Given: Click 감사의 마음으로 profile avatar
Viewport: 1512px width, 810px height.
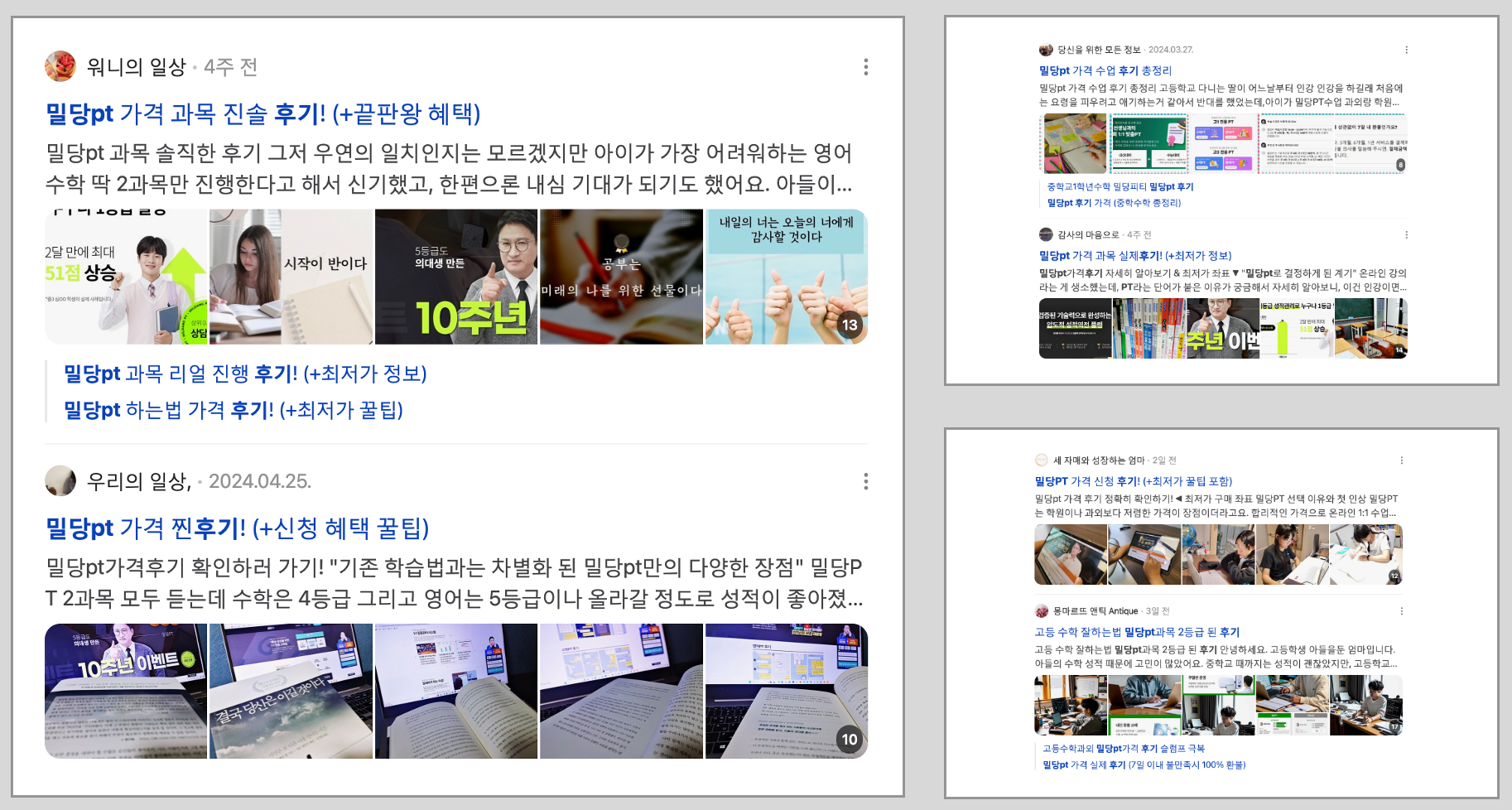Looking at the screenshot, I should (1046, 234).
